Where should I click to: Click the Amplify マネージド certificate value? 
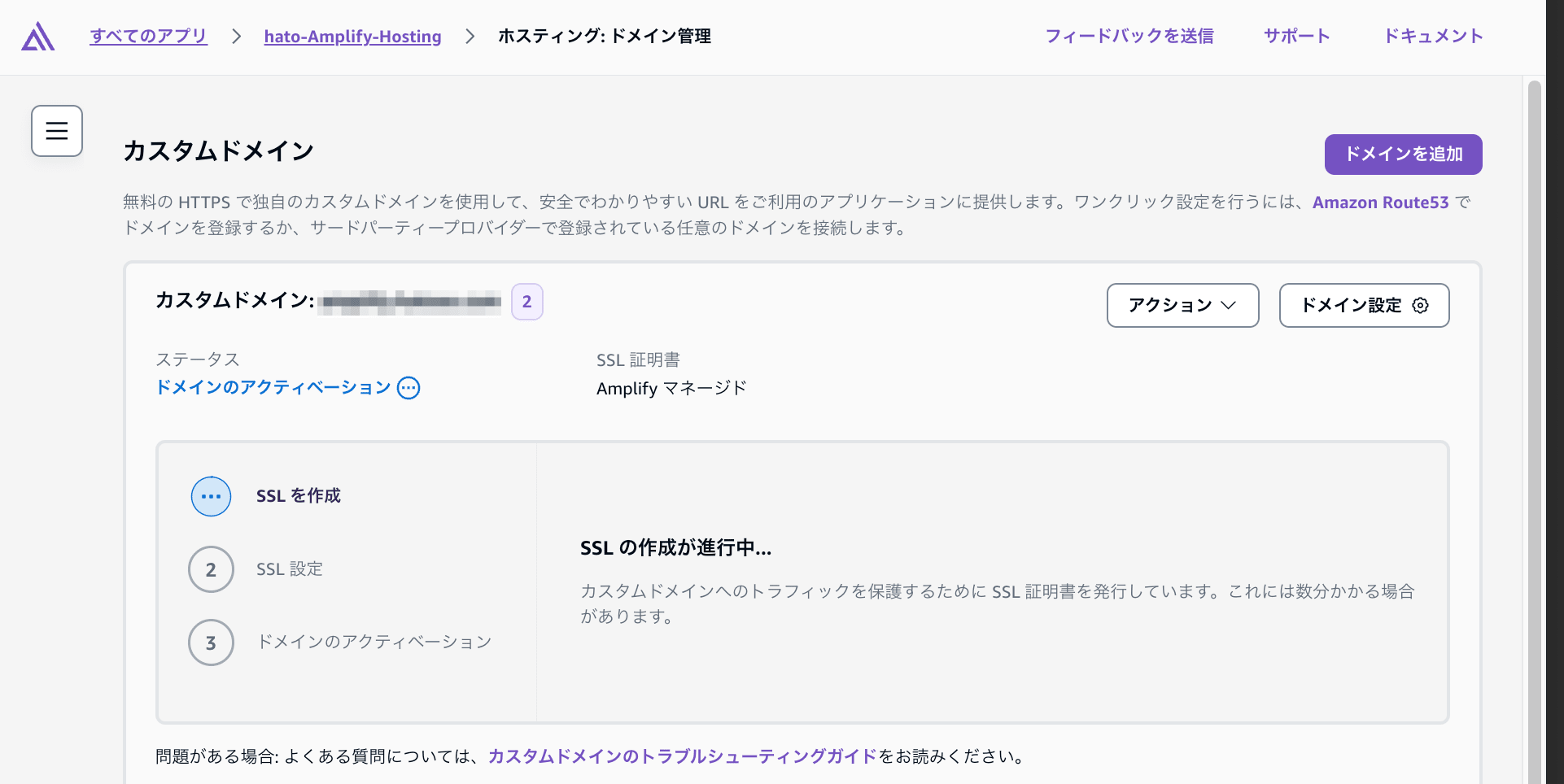[x=671, y=389]
